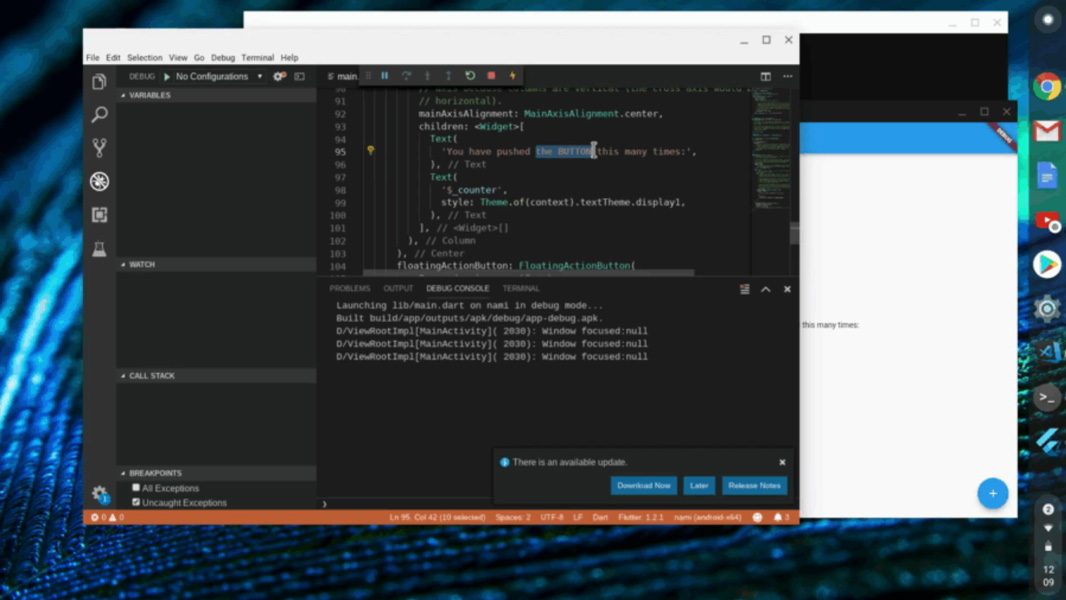Stop debugging with the red square
Viewport: 1066px width, 600px height.
pyautogui.click(x=491, y=76)
